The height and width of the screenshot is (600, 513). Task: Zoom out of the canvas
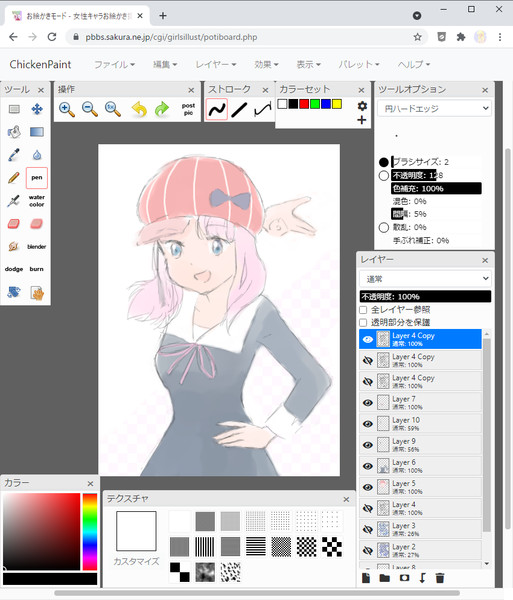90,109
